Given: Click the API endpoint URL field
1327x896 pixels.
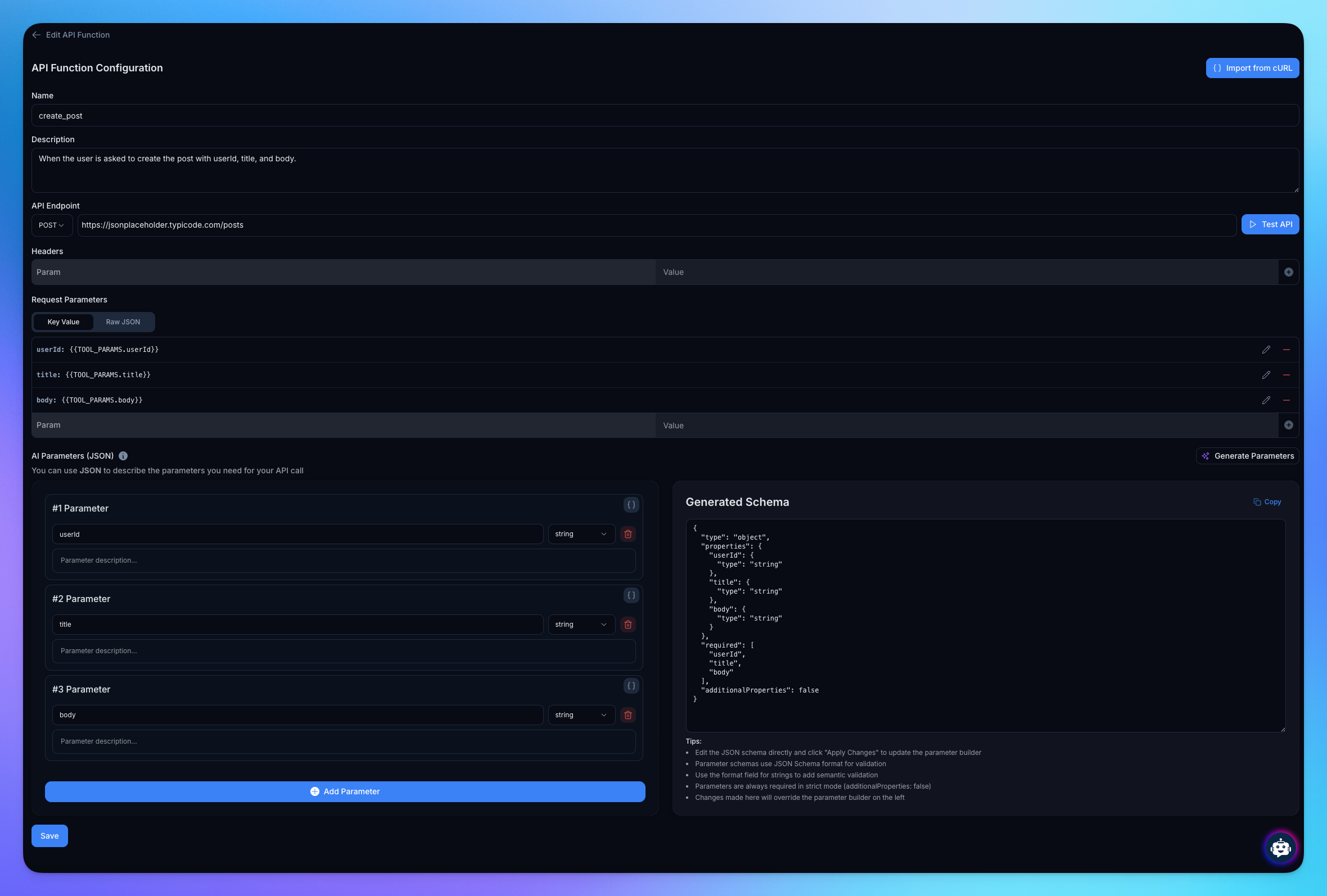Looking at the screenshot, I should [x=657, y=225].
